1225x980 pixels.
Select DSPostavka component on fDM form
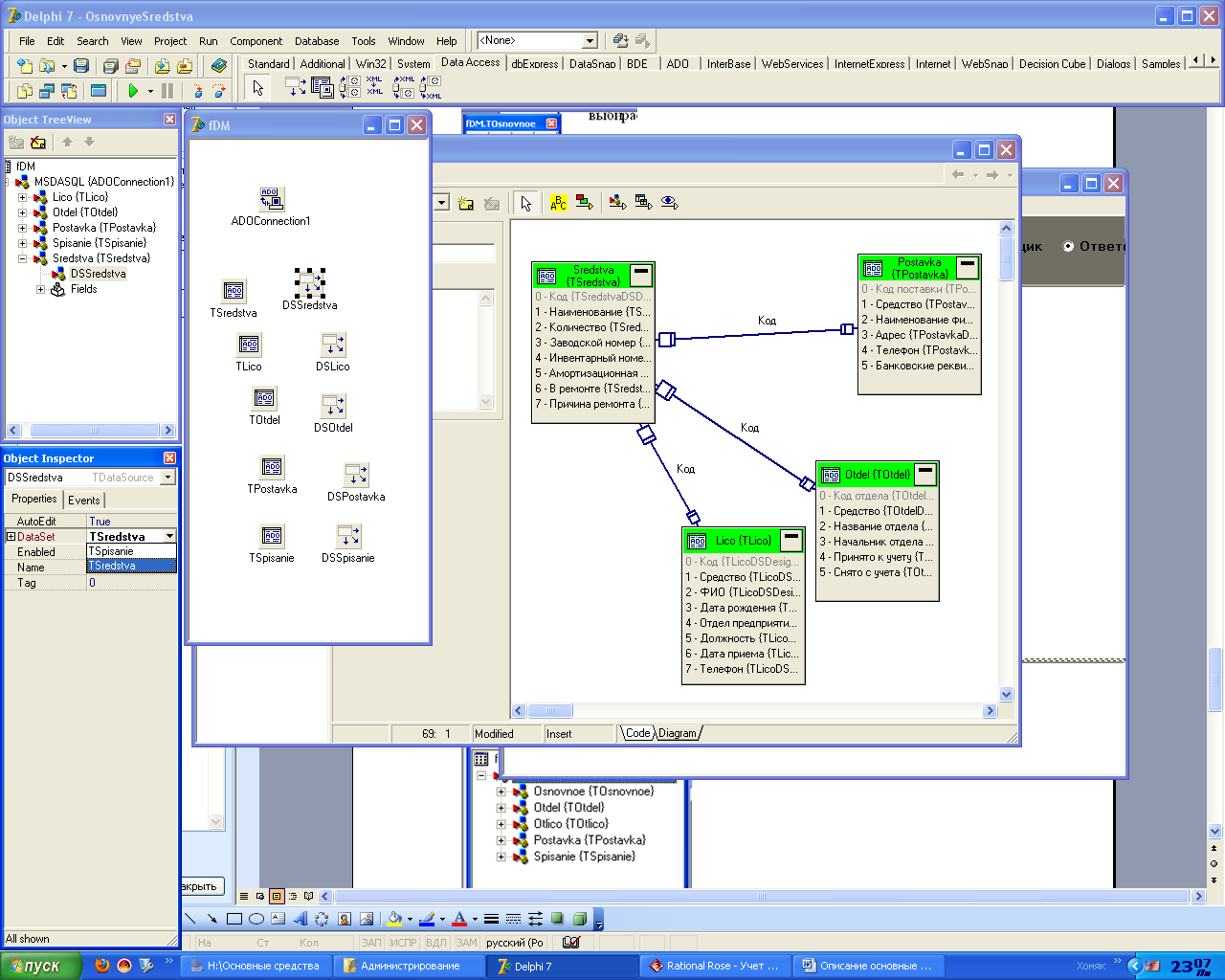pos(356,475)
